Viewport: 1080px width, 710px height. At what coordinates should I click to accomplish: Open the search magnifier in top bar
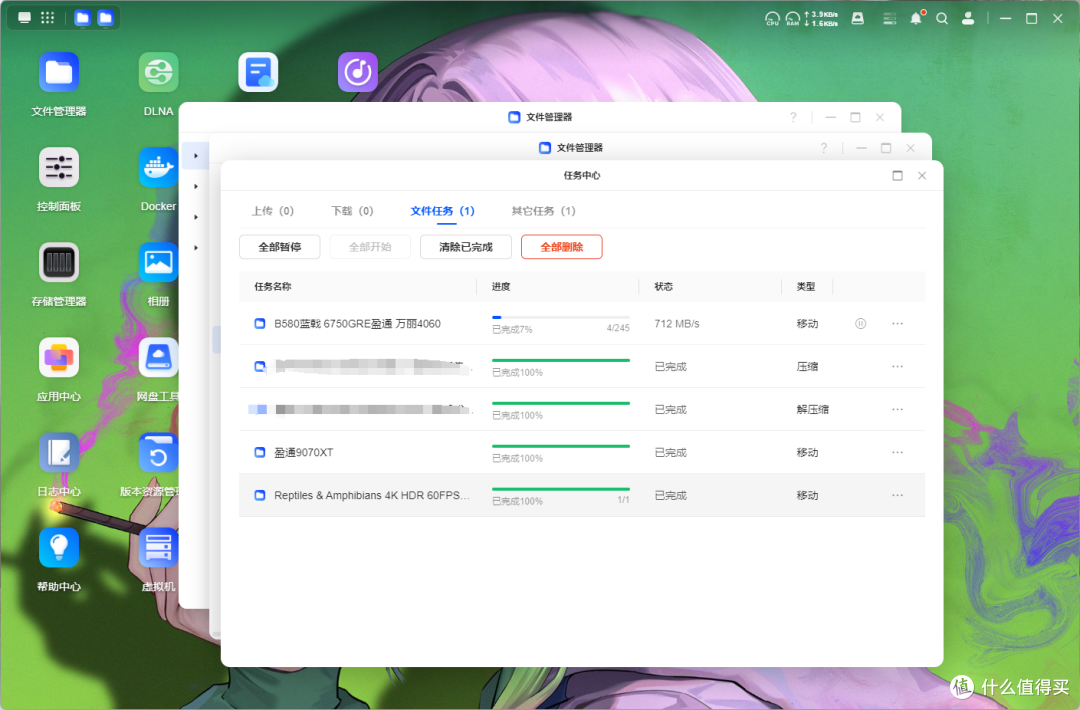[942, 19]
